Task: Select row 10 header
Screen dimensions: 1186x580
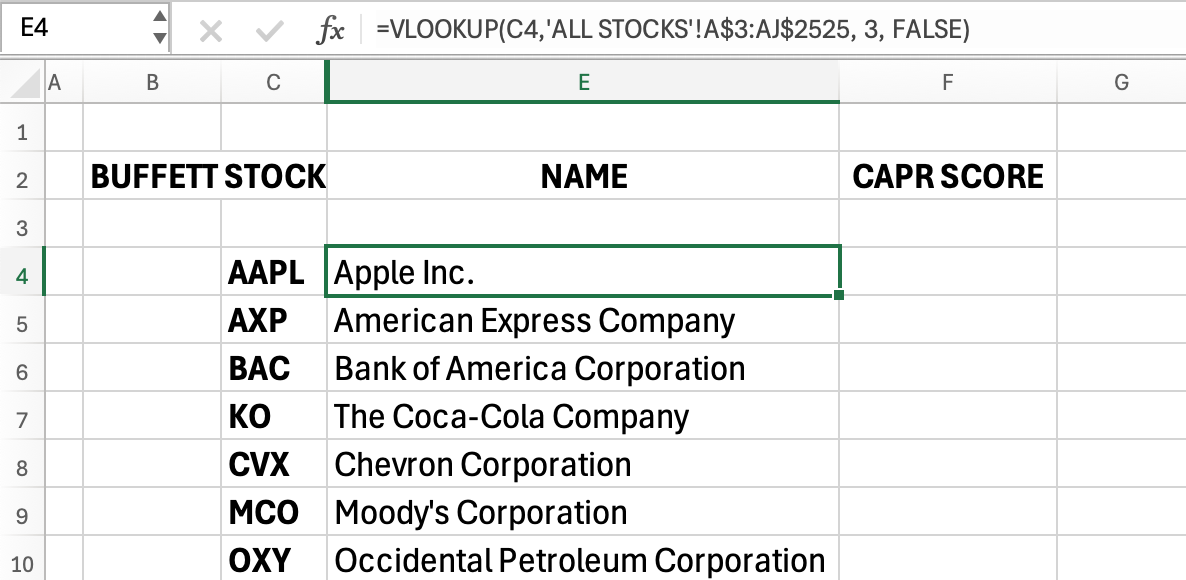Action: [x=22, y=562]
